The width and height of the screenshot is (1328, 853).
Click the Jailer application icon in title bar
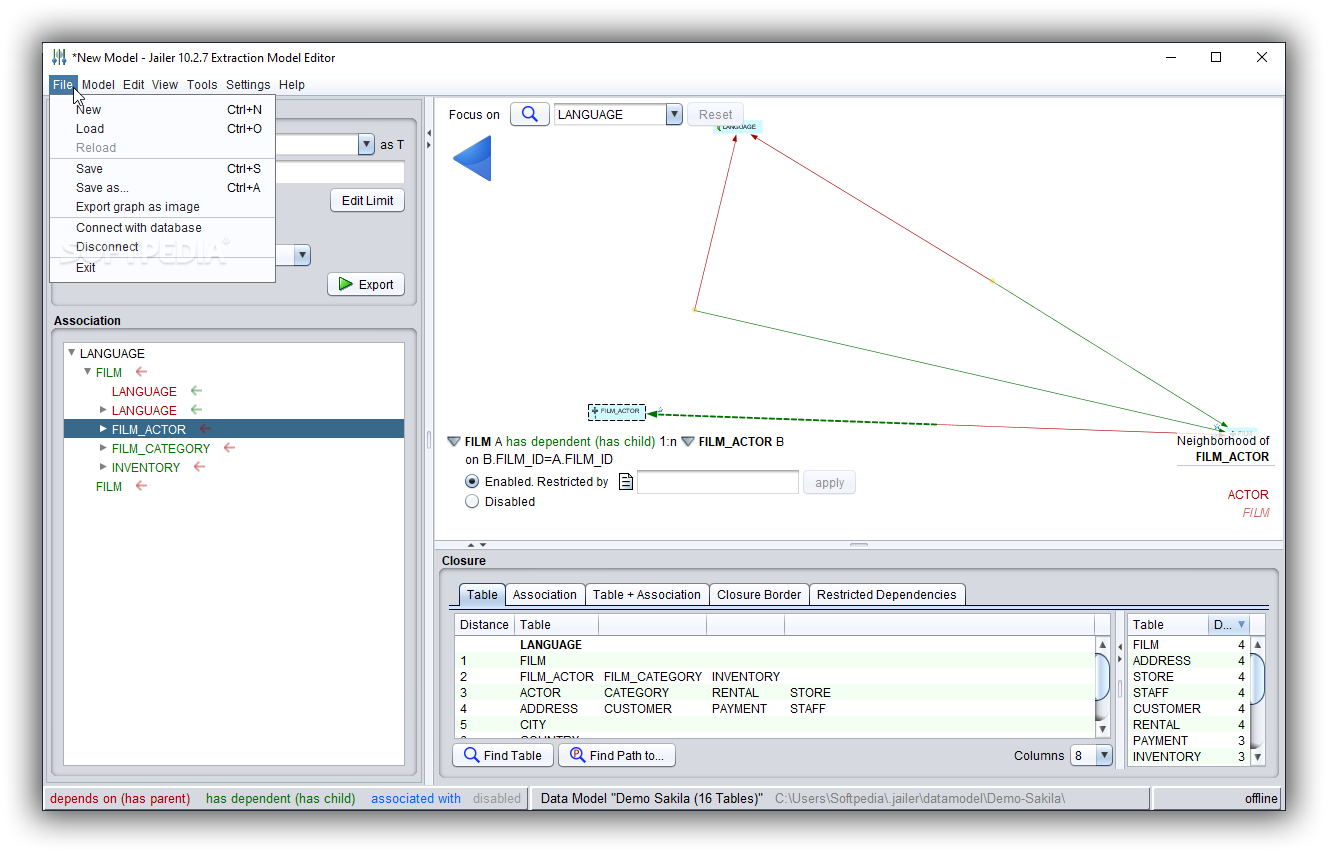[59, 57]
